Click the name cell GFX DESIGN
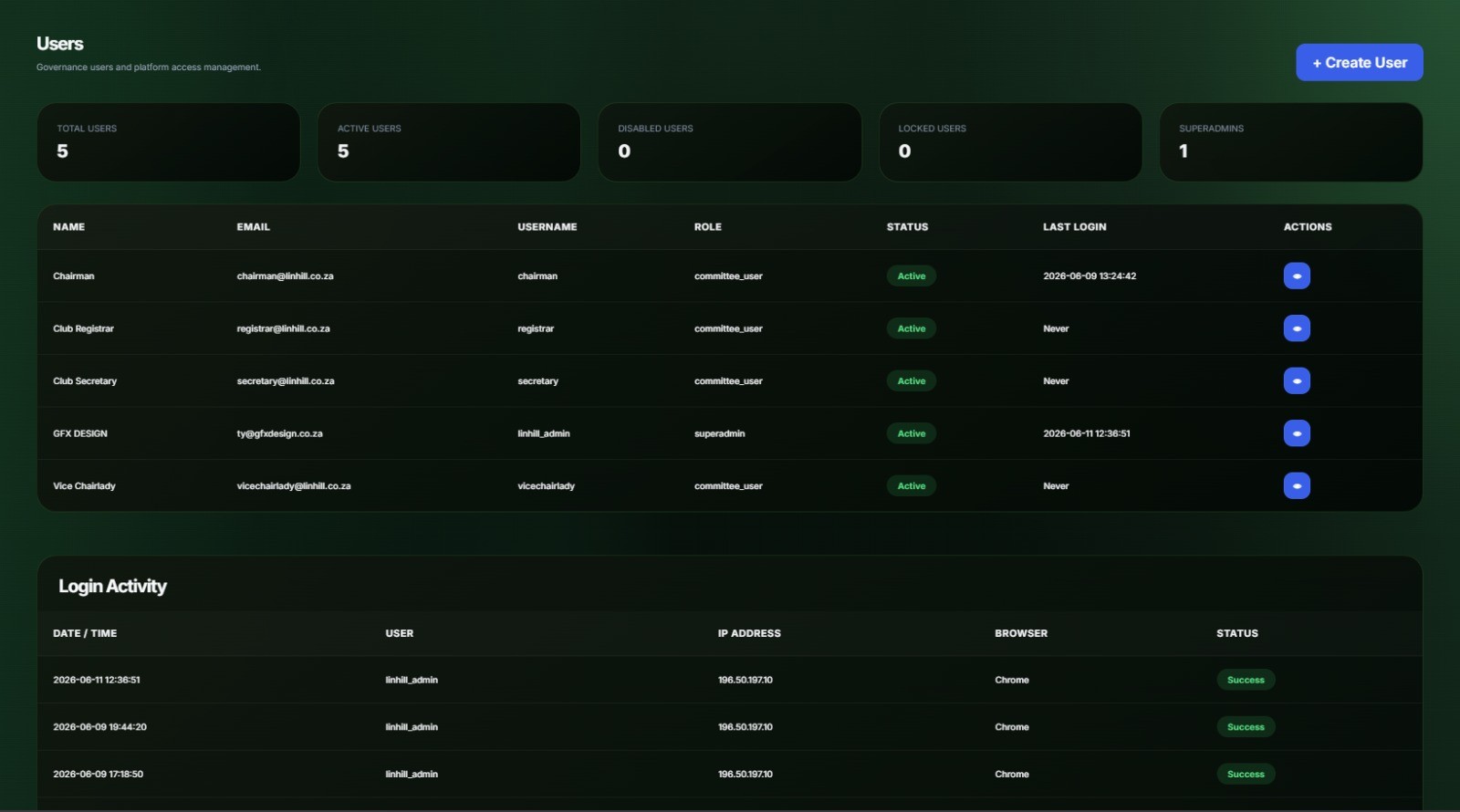 point(80,433)
